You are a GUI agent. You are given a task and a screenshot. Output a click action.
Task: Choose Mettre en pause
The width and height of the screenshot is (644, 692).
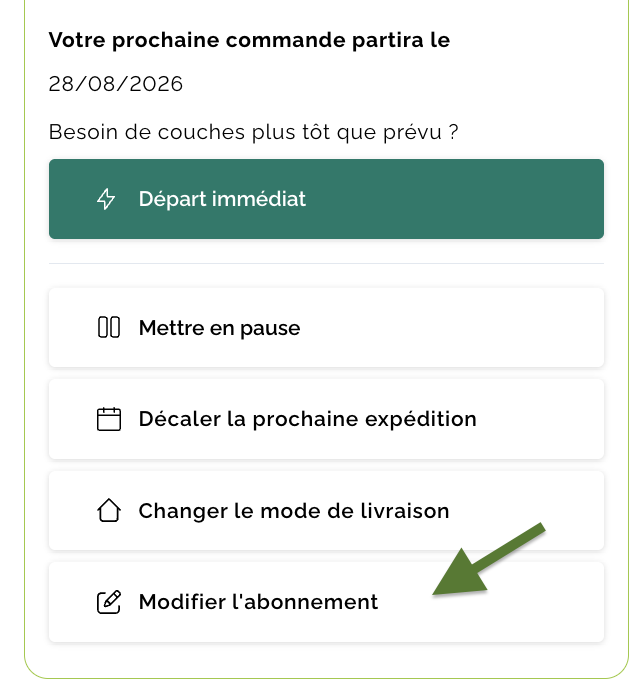click(326, 327)
